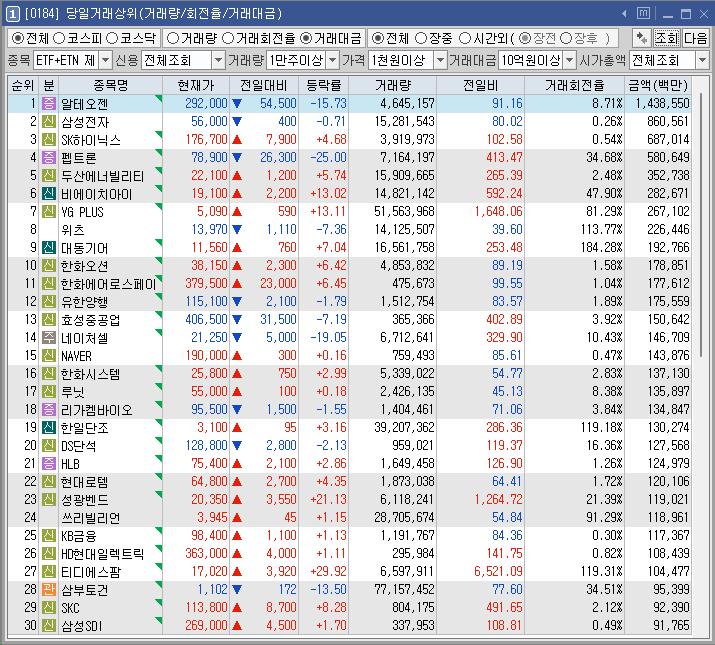Sort by the 금액(백만) column header
This screenshot has height=645, width=715.
point(658,85)
